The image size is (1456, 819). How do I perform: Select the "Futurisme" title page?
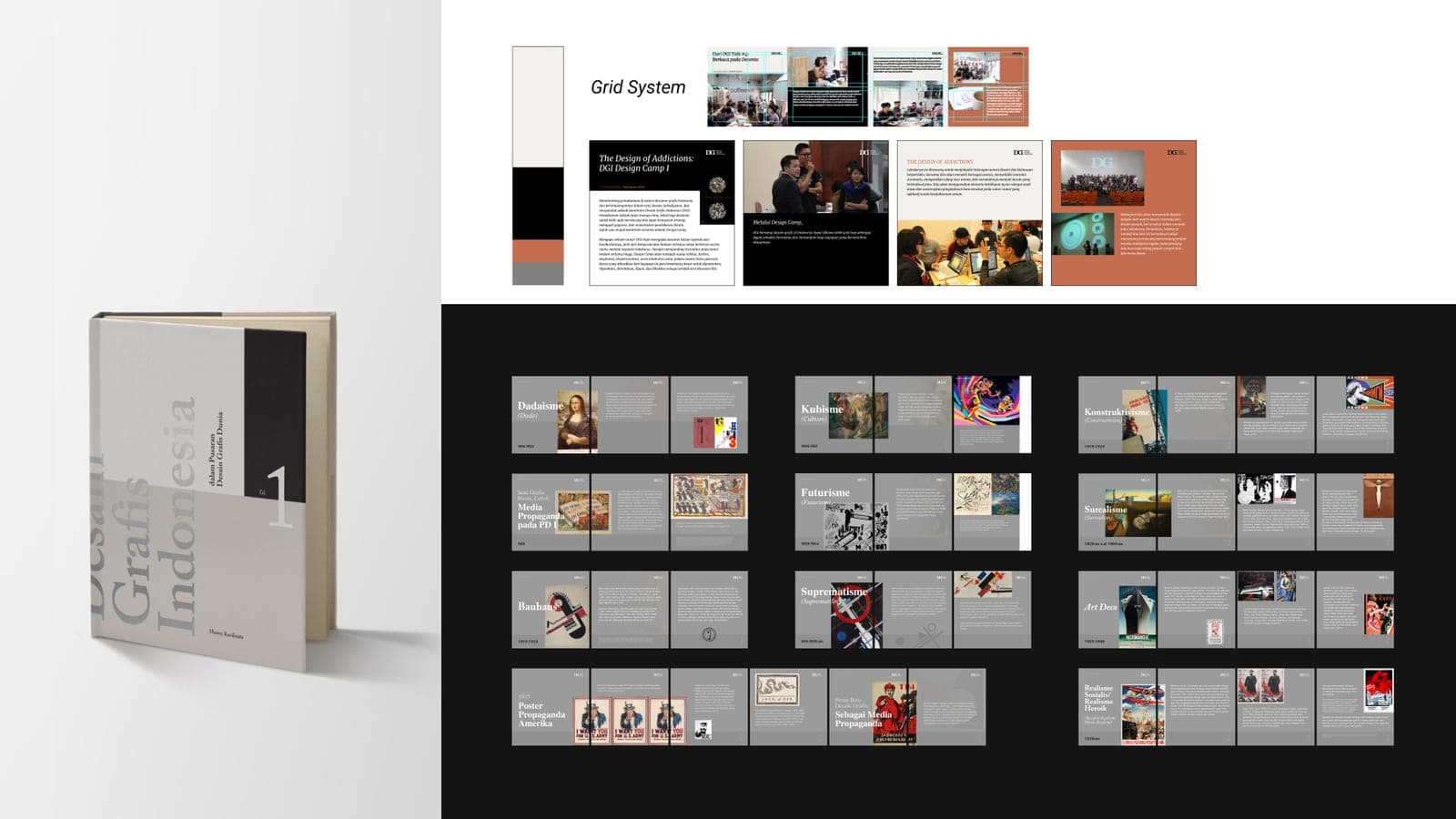pos(834,512)
